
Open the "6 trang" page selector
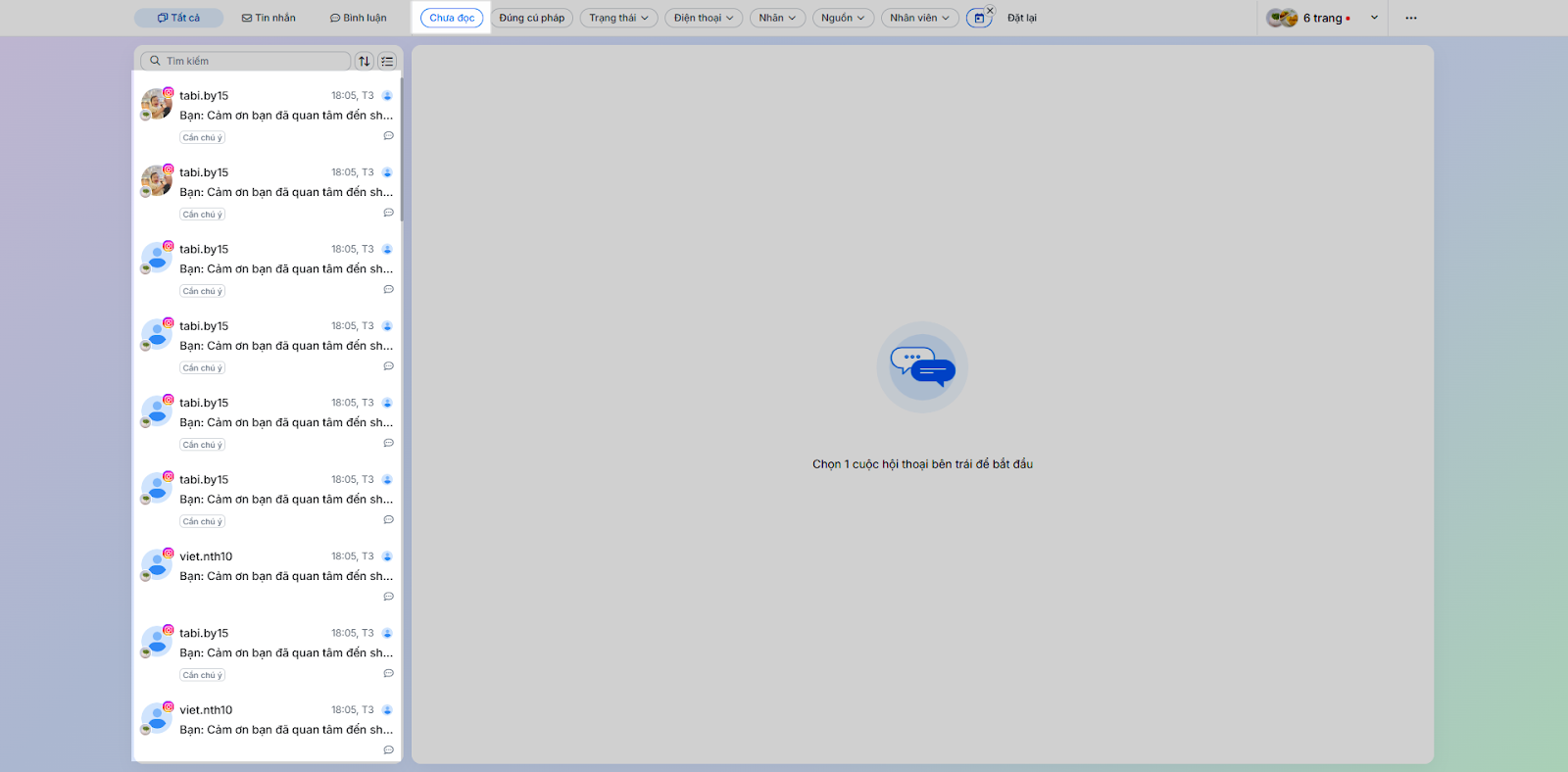1322,18
